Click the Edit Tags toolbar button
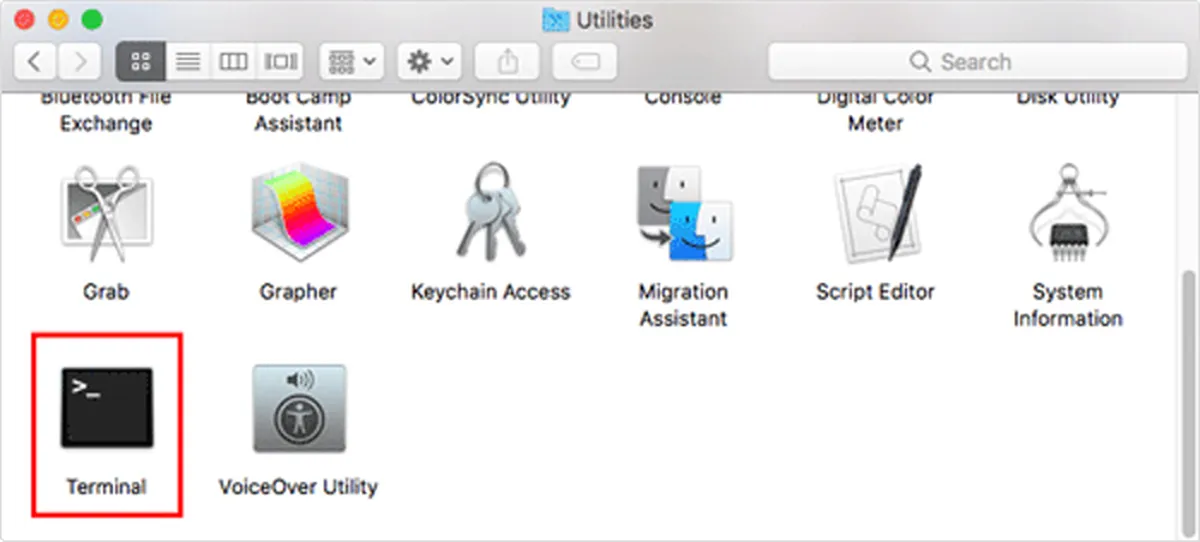1200x542 pixels. point(585,62)
